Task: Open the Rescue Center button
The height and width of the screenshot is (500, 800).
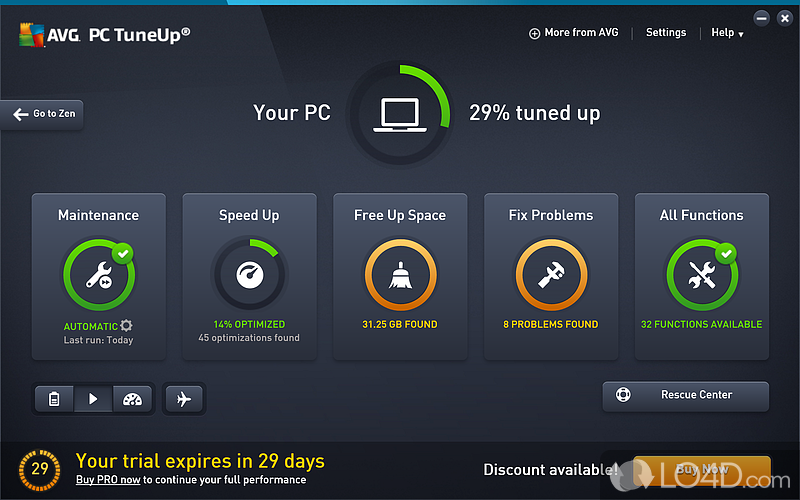Action: point(686,395)
